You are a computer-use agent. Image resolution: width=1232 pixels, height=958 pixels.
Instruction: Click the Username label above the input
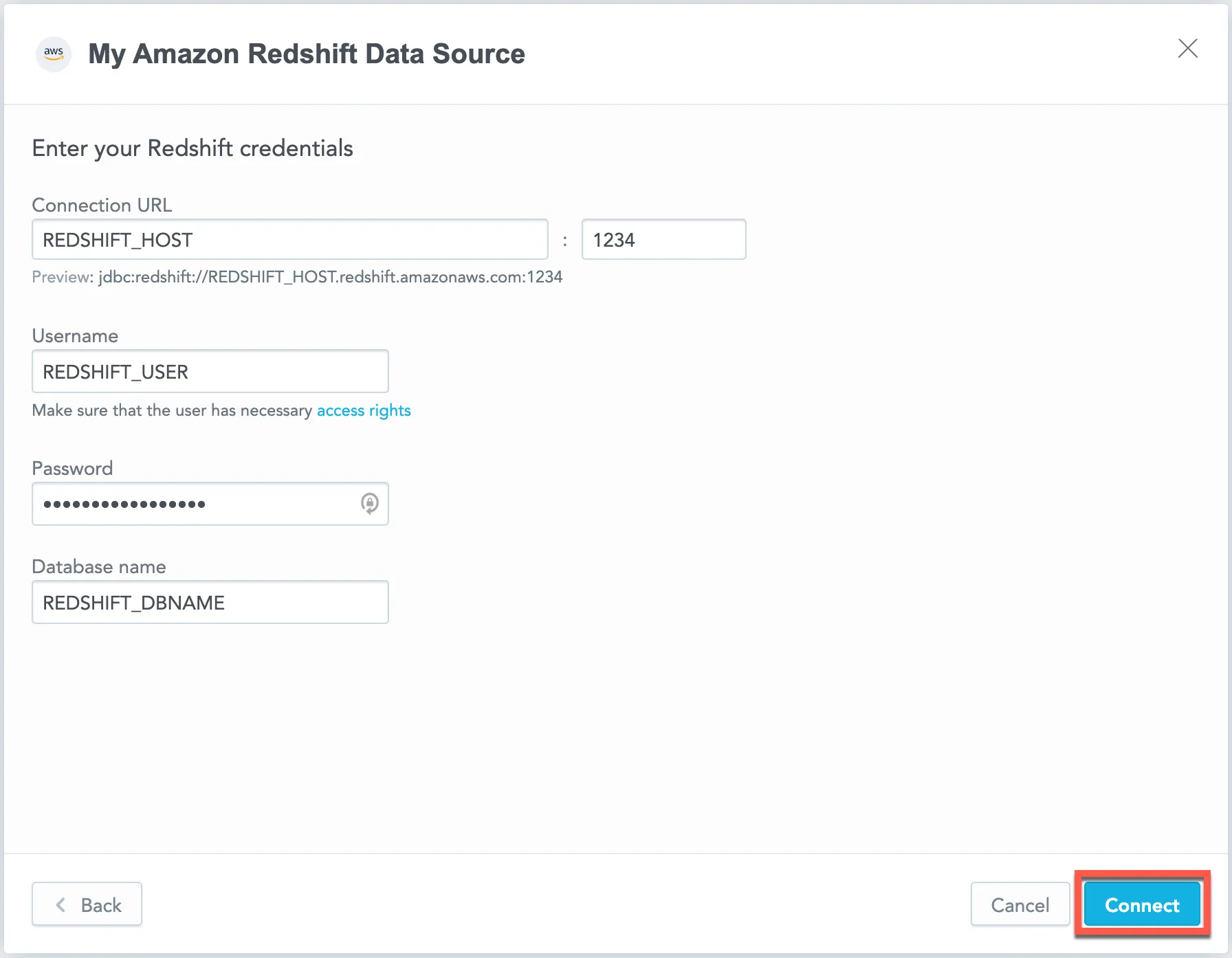(75, 336)
